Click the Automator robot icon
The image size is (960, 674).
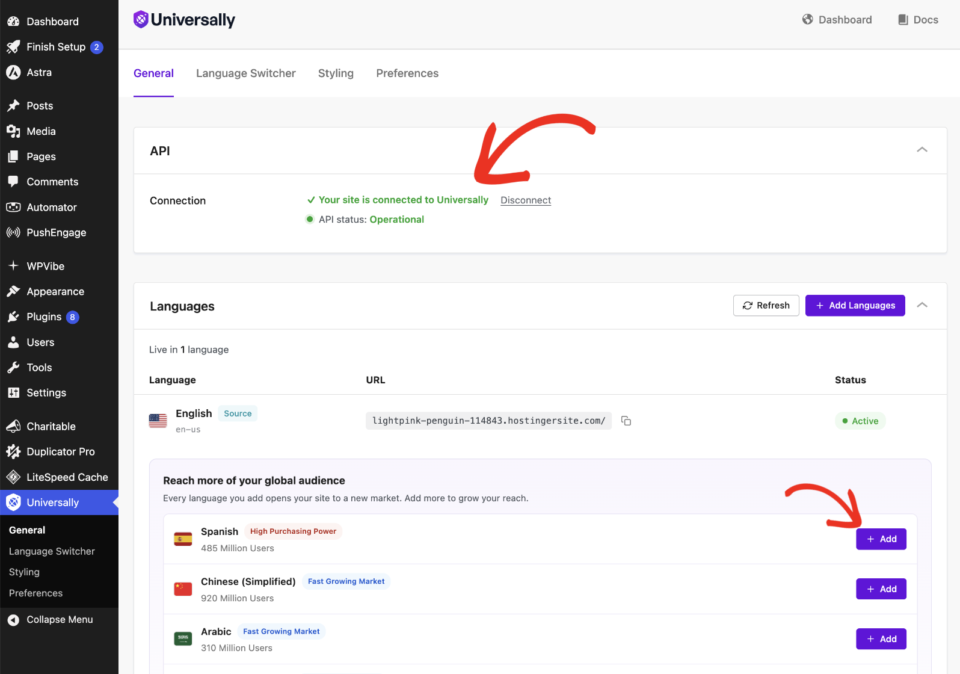13,208
